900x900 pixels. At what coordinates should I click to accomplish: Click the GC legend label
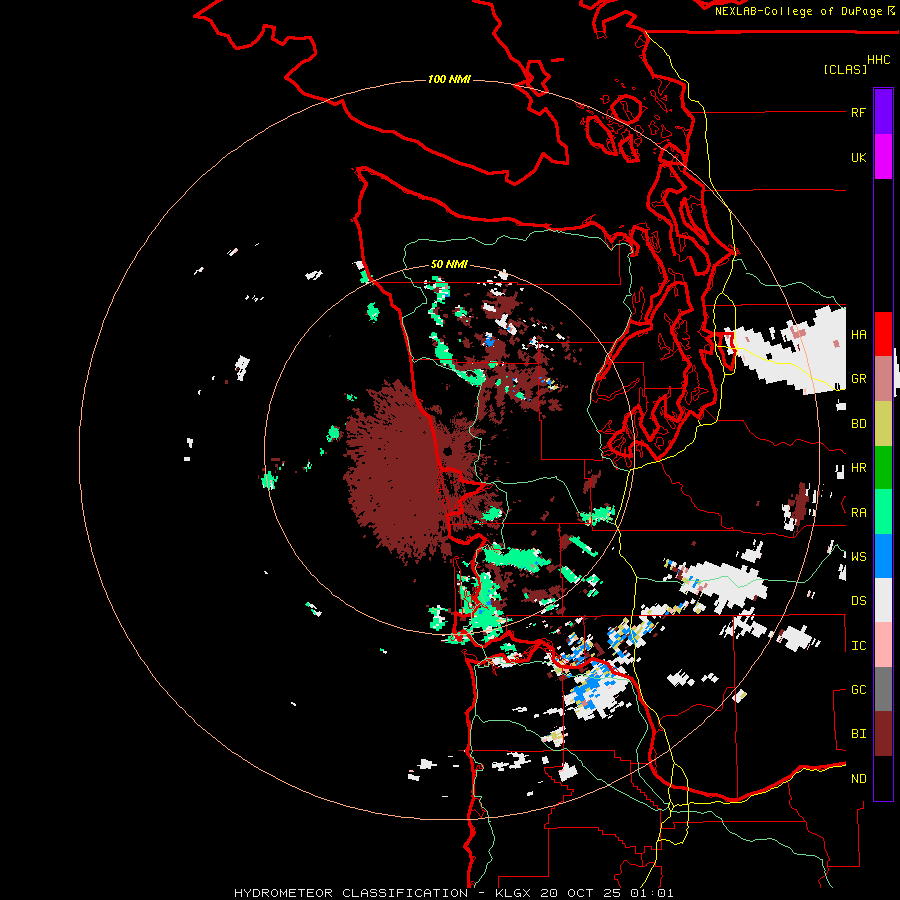click(x=858, y=690)
